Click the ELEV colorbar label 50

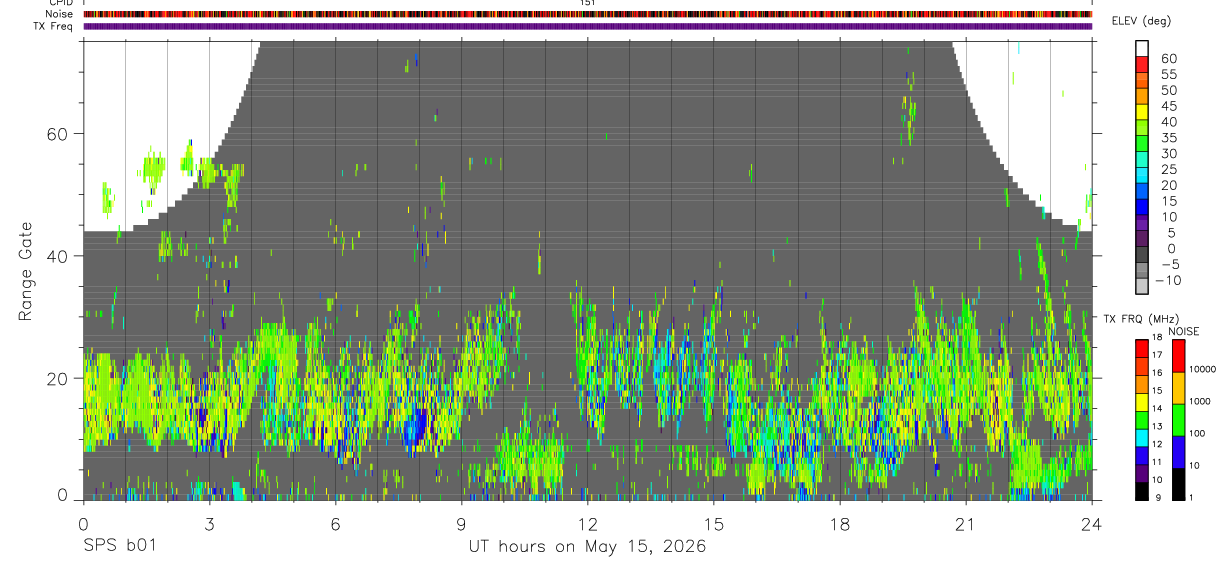pyautogui.click(x=1168, y=90)
